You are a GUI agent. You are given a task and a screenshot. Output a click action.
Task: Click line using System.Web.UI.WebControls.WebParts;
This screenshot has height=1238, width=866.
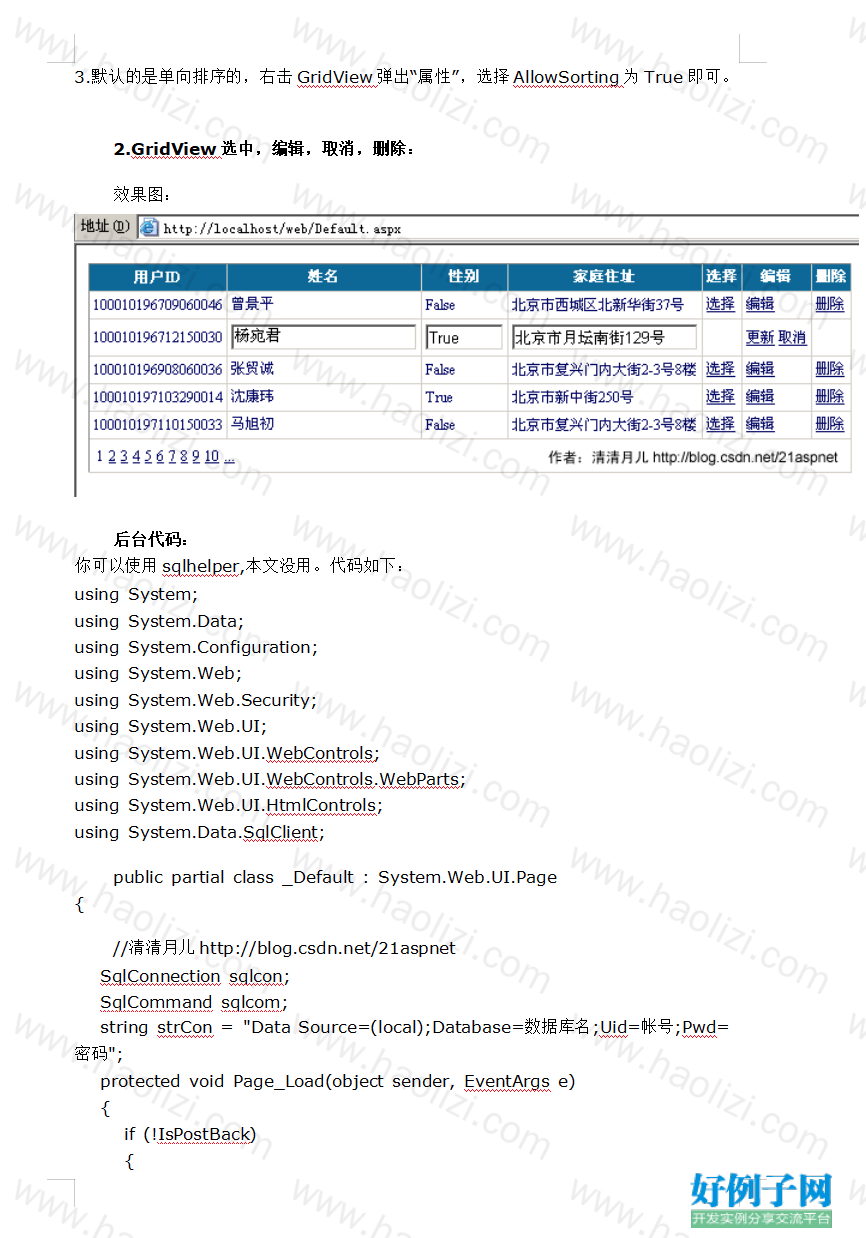(270, 779)
